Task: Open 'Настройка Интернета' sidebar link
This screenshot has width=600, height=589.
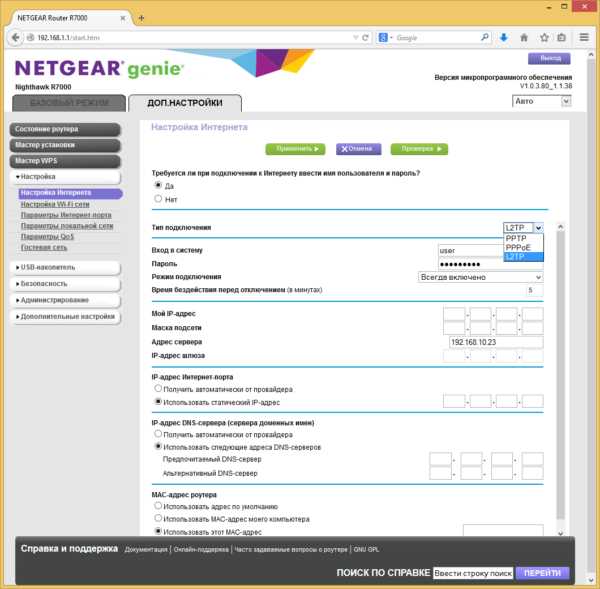Action: coord(70,193)
